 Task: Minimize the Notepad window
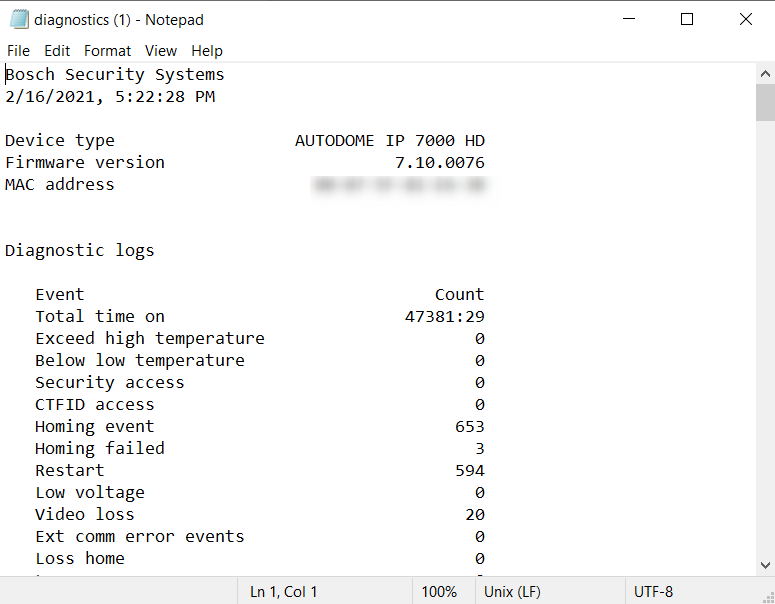(629, 19)
